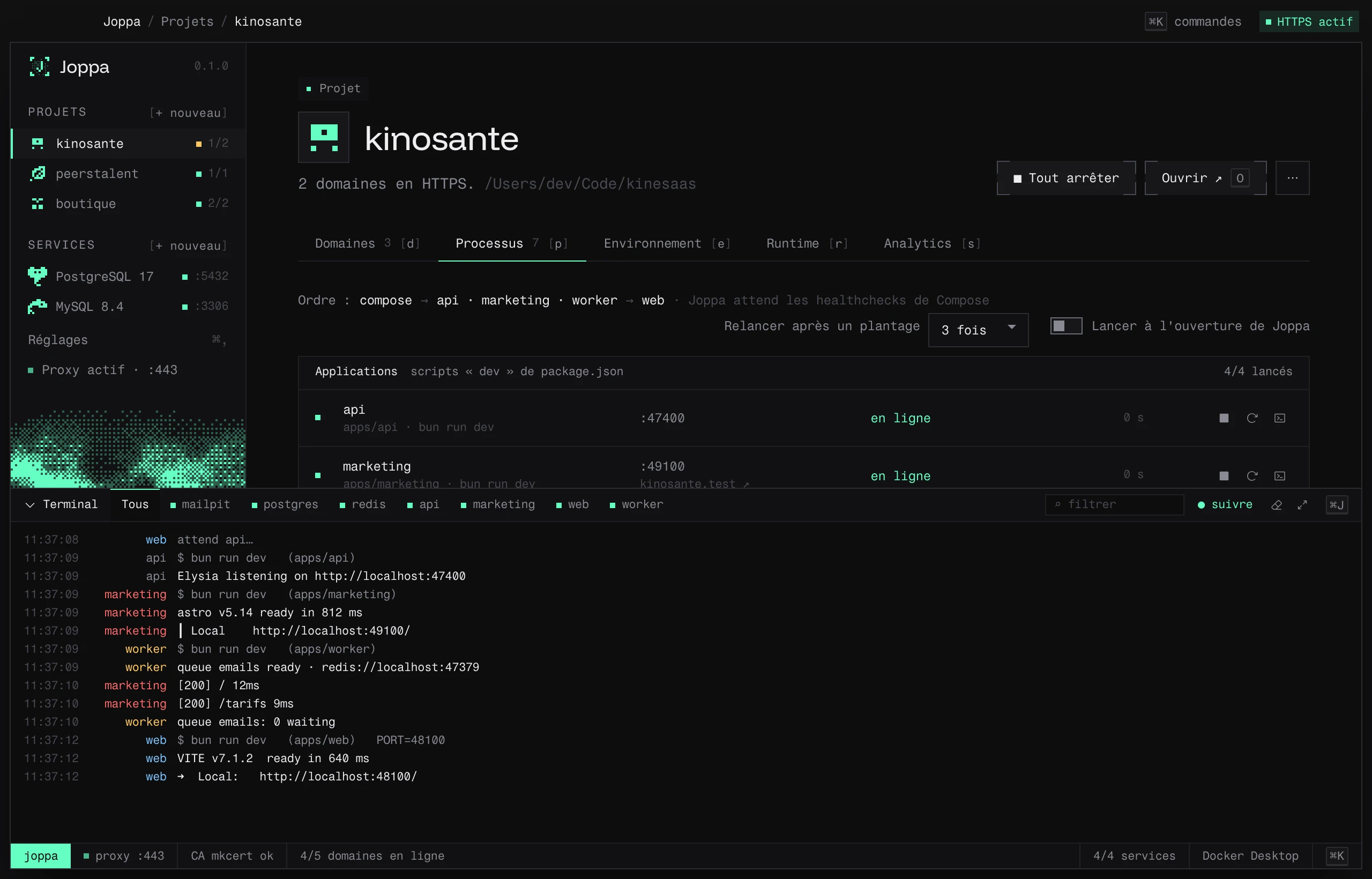Viewport: 1372px width, 879px height.
Task: Click the MySQL 8.4 dolphin icon
Action: click(38, 307)
